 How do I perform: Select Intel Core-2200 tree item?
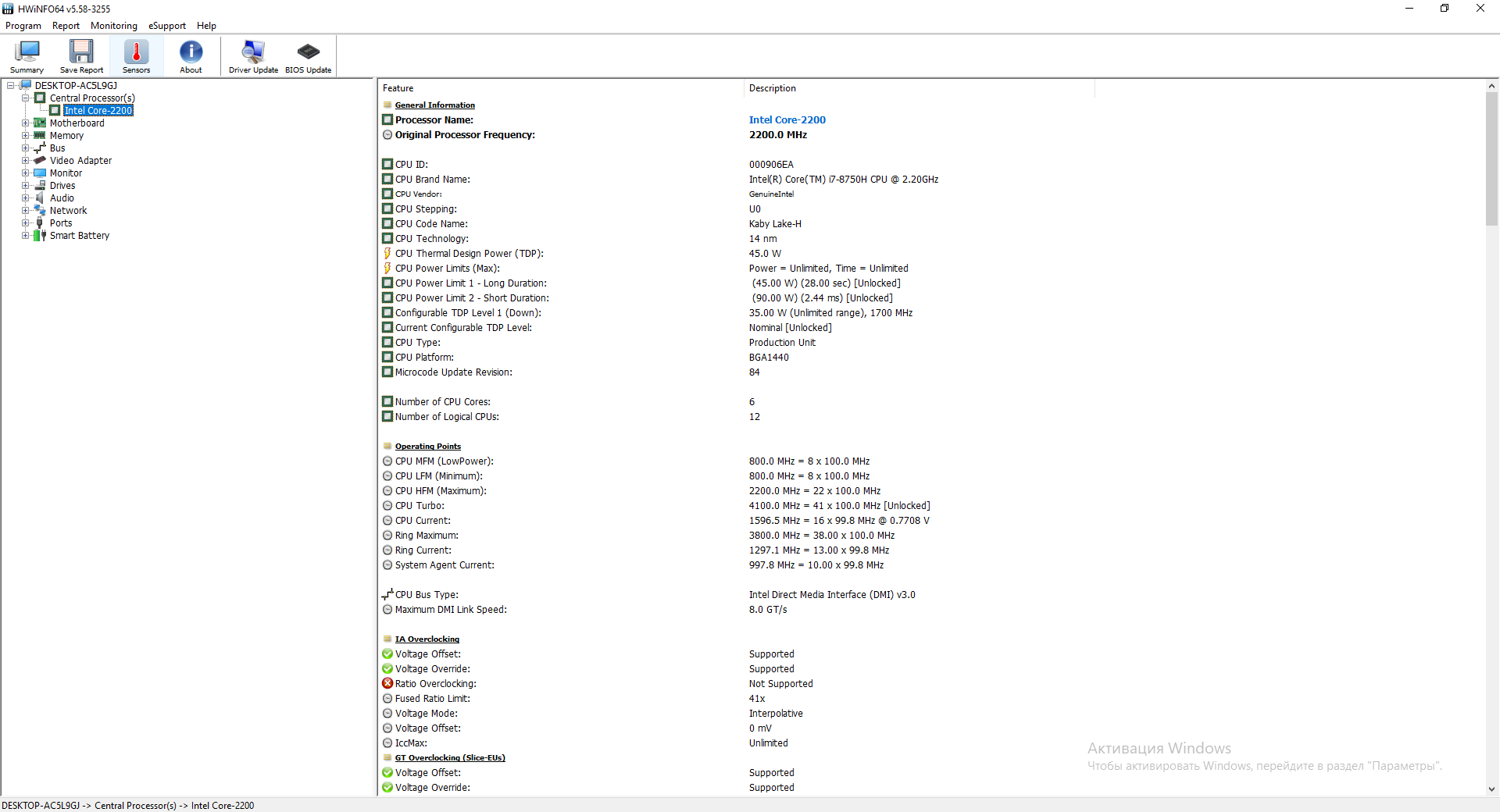pos(98,111)
